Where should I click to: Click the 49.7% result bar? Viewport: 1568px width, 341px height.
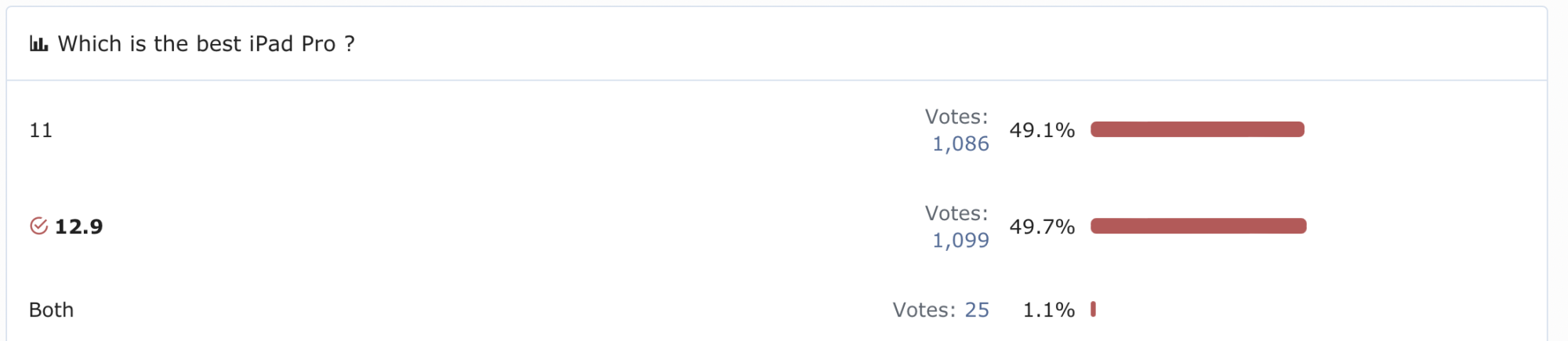coord(1198,226)
